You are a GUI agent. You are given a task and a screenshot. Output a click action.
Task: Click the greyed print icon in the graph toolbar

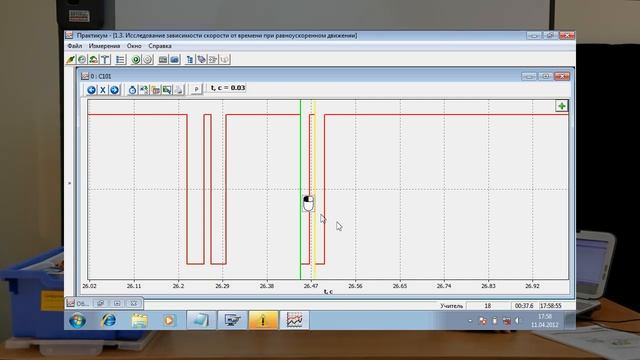click(x=178, y=90)
